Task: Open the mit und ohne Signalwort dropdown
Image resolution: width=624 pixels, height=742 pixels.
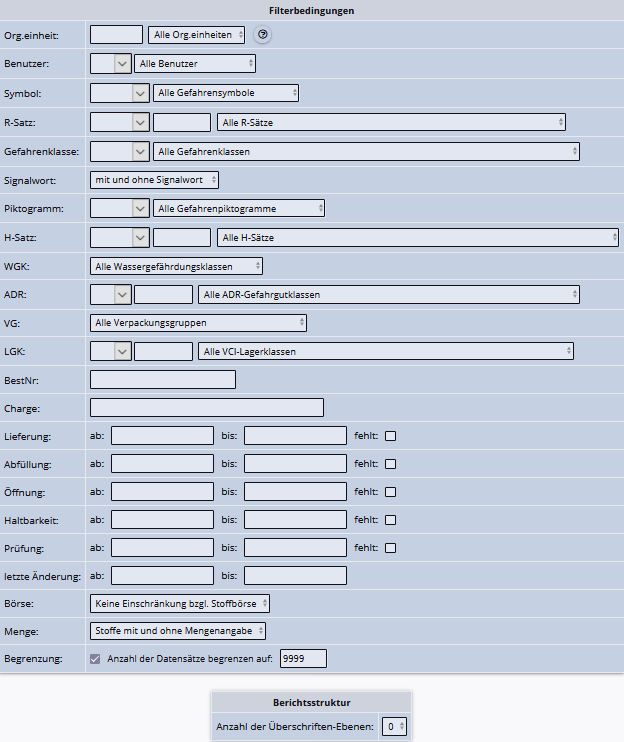Action: 154,180
